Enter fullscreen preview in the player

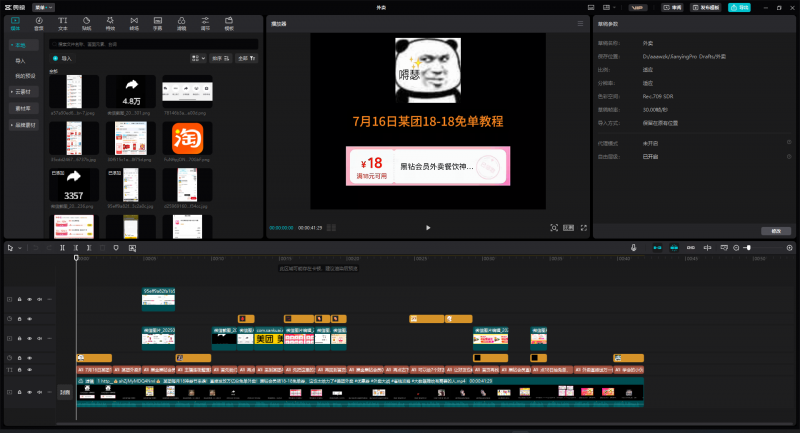584,228
